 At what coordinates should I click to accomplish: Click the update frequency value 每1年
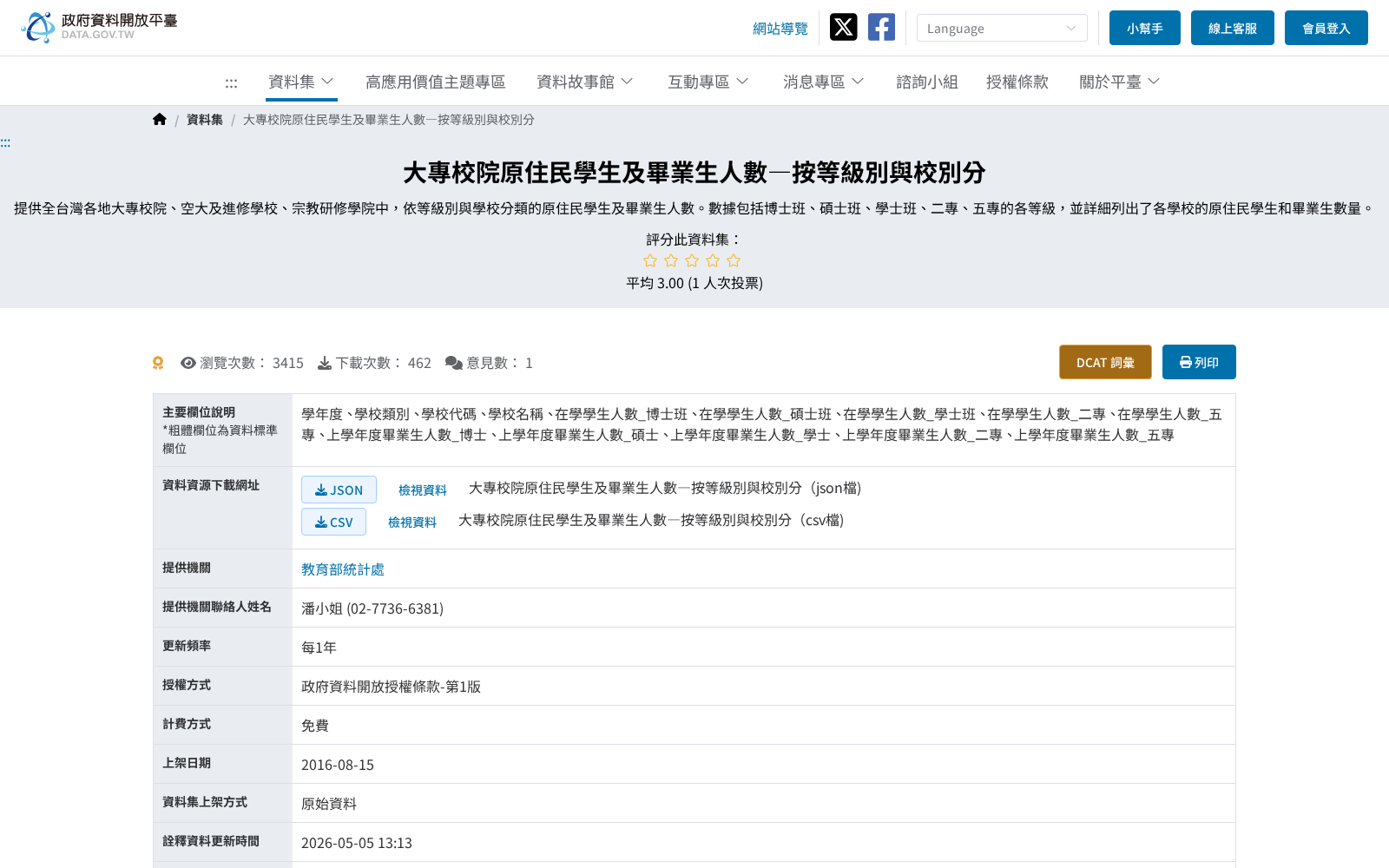pos(319,648)
